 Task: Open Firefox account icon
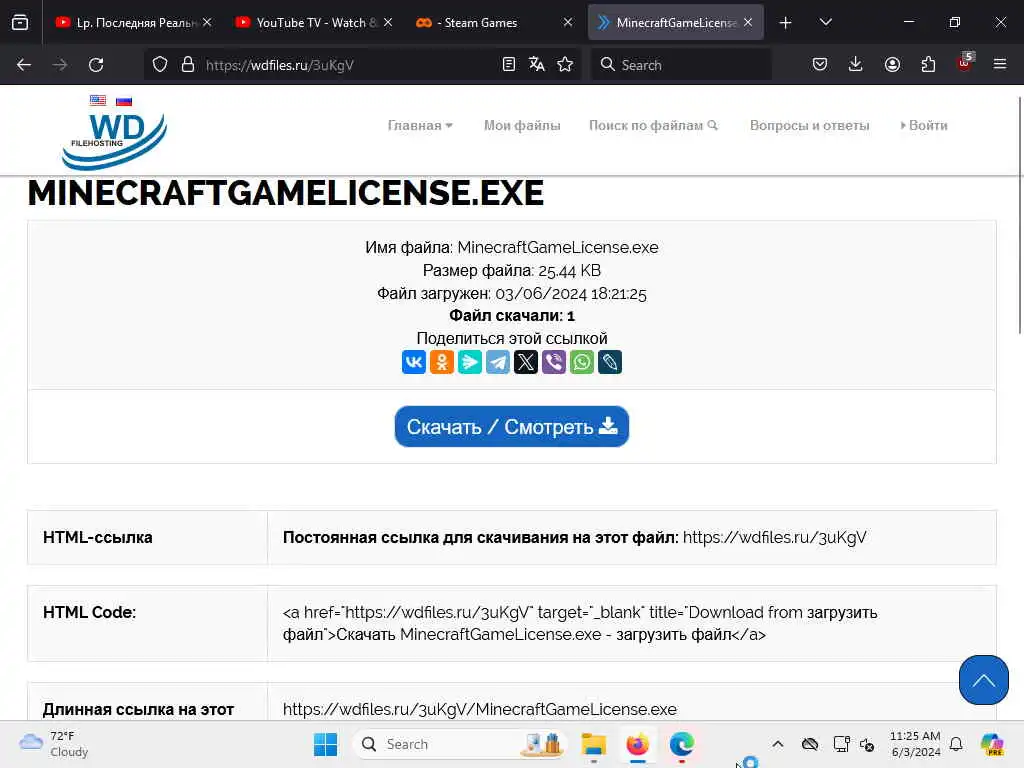(x=892, y=65)
